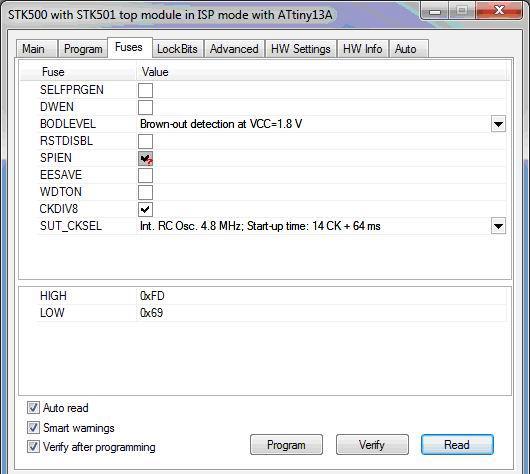Select the SPIEN fuse label
The width and height of the screenshot is (530, 474).
56,158
